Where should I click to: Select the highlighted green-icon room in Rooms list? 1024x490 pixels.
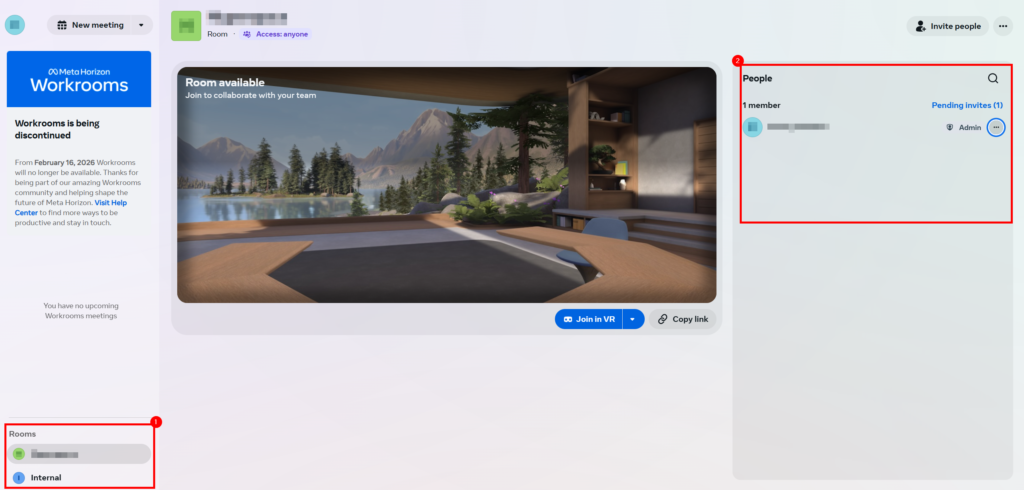pos(79,454)
